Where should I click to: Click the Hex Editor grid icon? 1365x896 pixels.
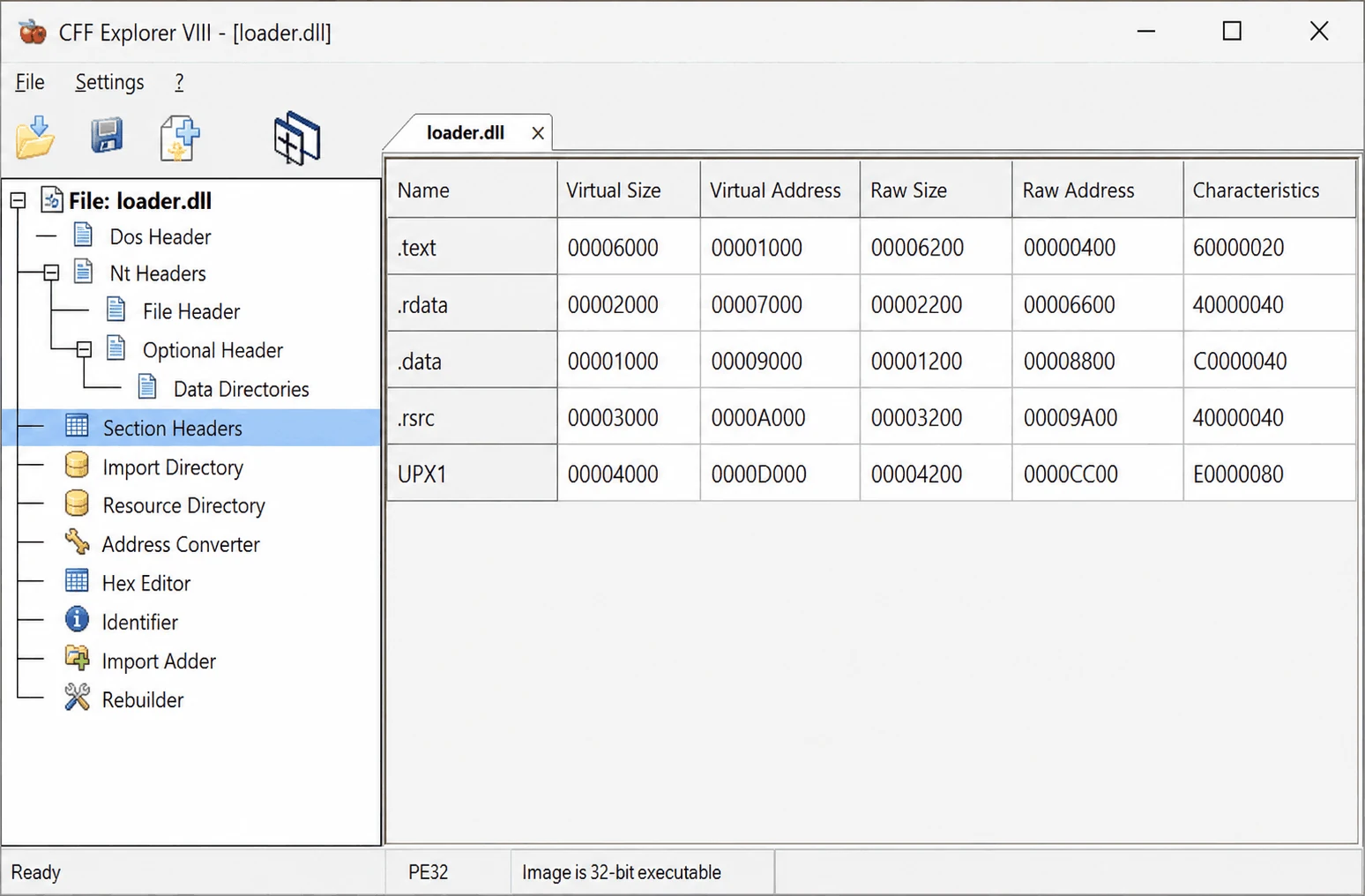tap(77, 580)
